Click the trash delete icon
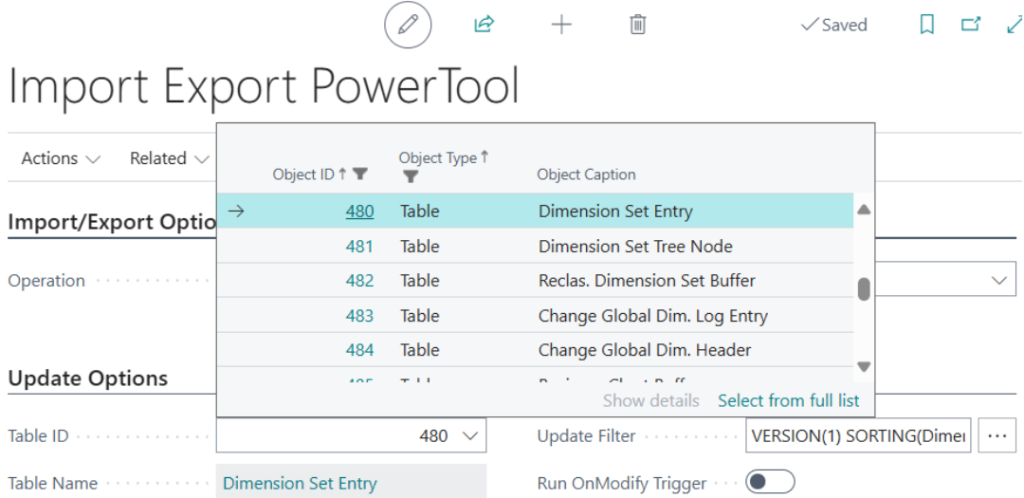This screenshot has height=498, width=1024. (x=637, y=25)
